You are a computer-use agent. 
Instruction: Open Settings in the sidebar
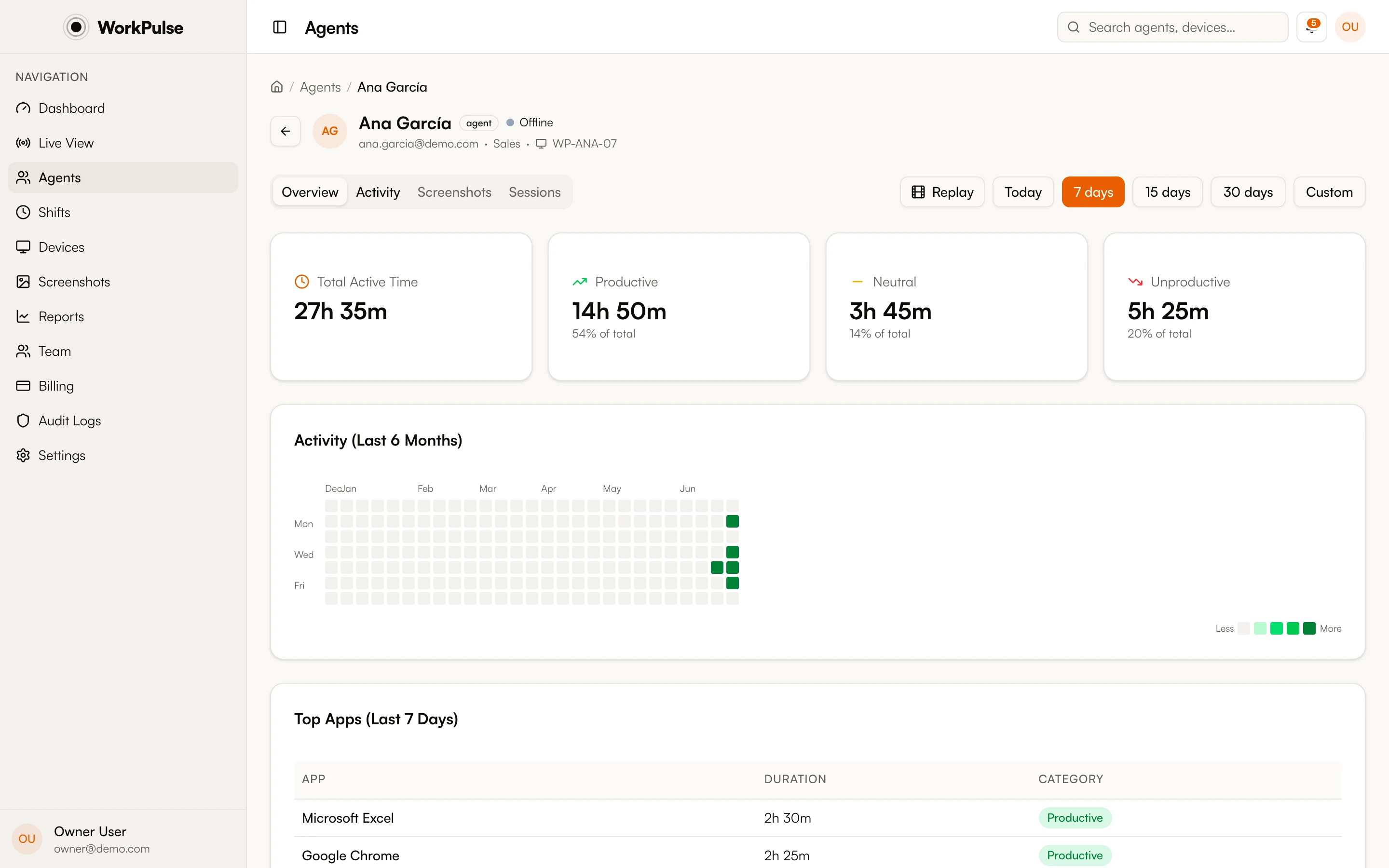tap(123, 456)
